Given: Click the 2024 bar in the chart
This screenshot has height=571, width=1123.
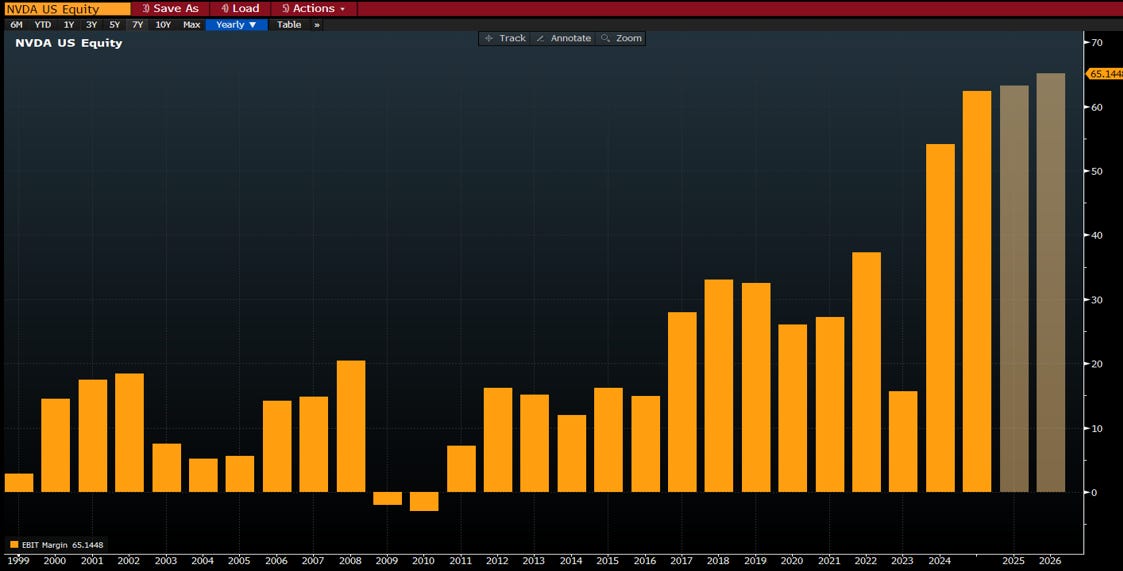Looking at the screenshot, I should (940, 318).
